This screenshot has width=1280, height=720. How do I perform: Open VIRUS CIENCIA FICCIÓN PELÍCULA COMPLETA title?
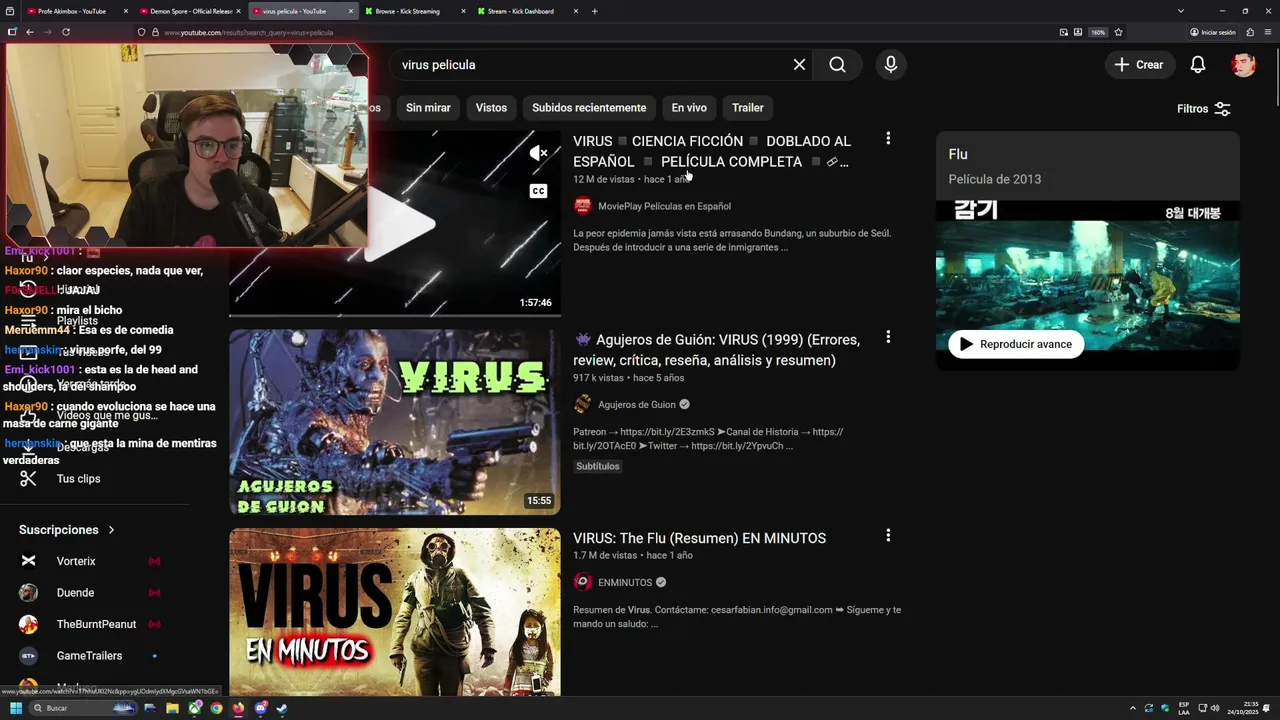click(712, 151)
